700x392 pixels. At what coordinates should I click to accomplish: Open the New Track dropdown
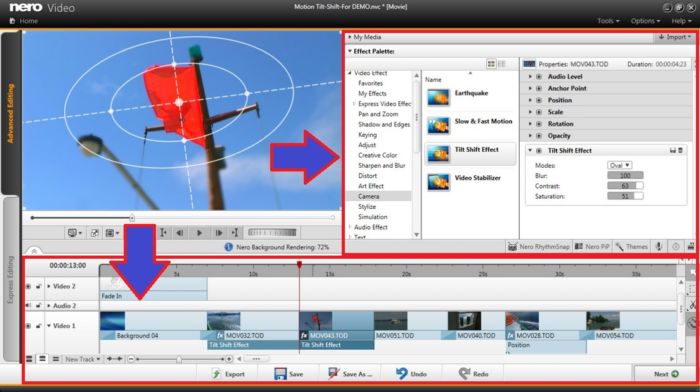(x=82, y=359)
